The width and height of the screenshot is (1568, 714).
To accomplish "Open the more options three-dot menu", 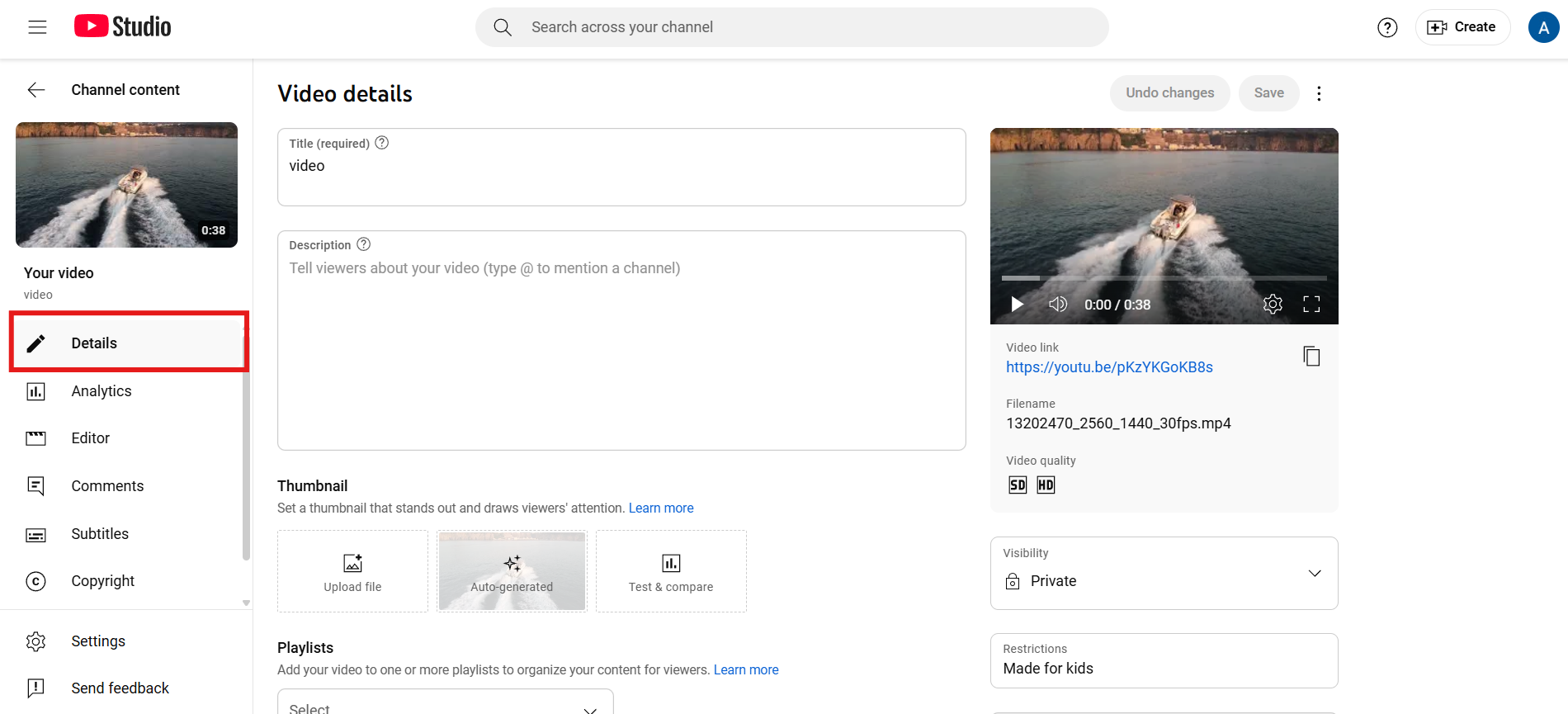I will [1319, 93].
